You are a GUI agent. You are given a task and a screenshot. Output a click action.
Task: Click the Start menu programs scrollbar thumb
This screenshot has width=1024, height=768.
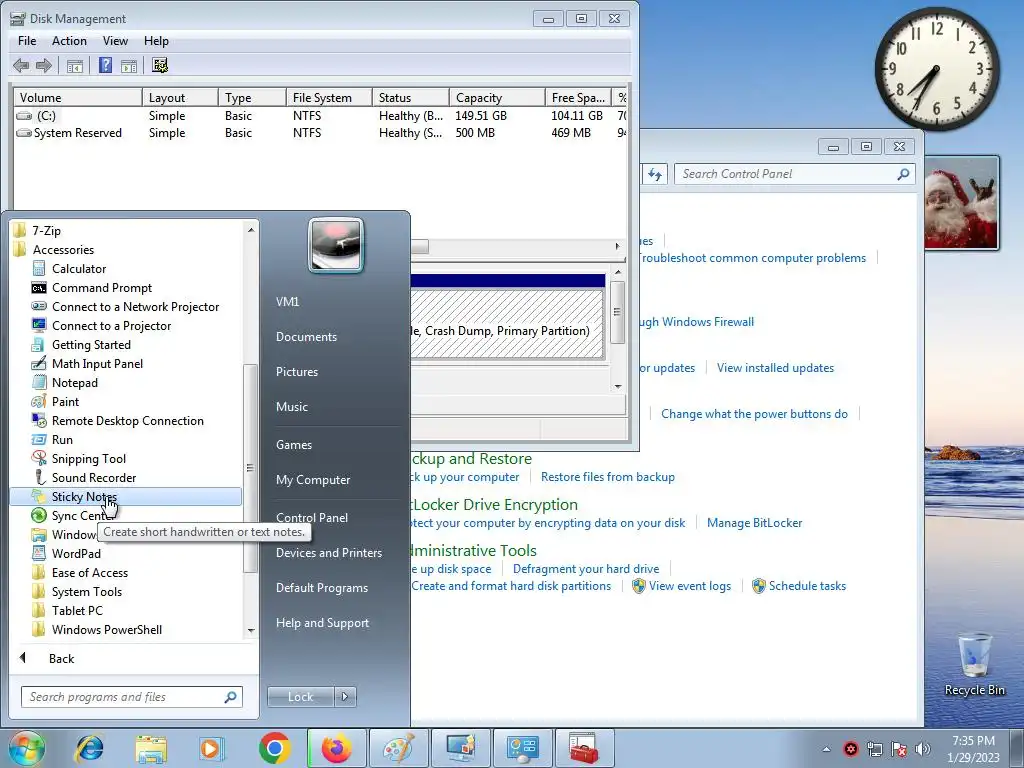tap(249, 468)
